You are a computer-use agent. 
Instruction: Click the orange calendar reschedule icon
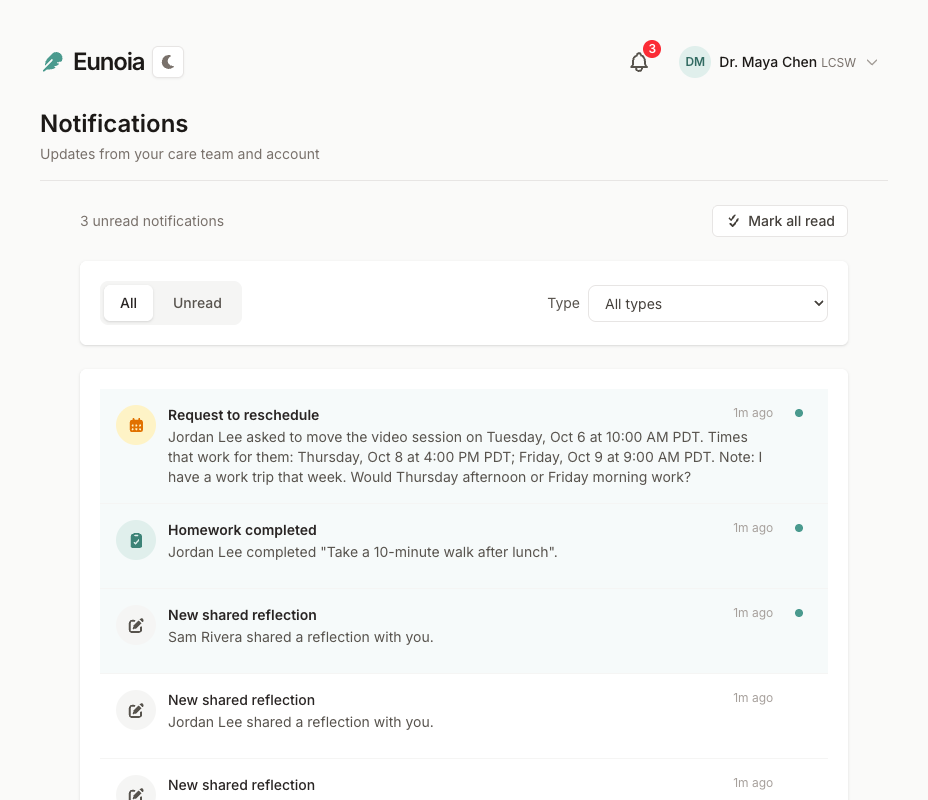(x=136, y=425)
